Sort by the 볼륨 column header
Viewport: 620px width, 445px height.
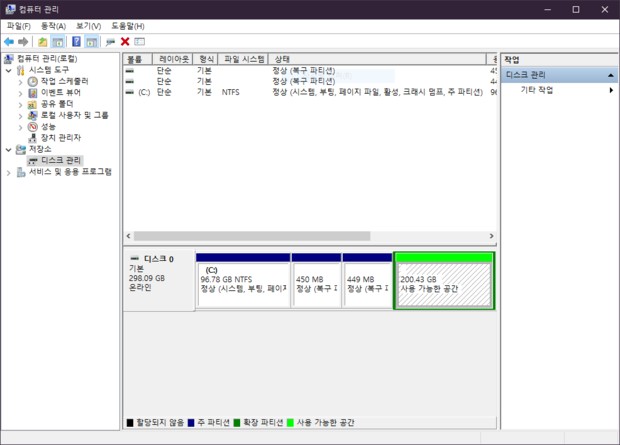[x=138, y=59]
